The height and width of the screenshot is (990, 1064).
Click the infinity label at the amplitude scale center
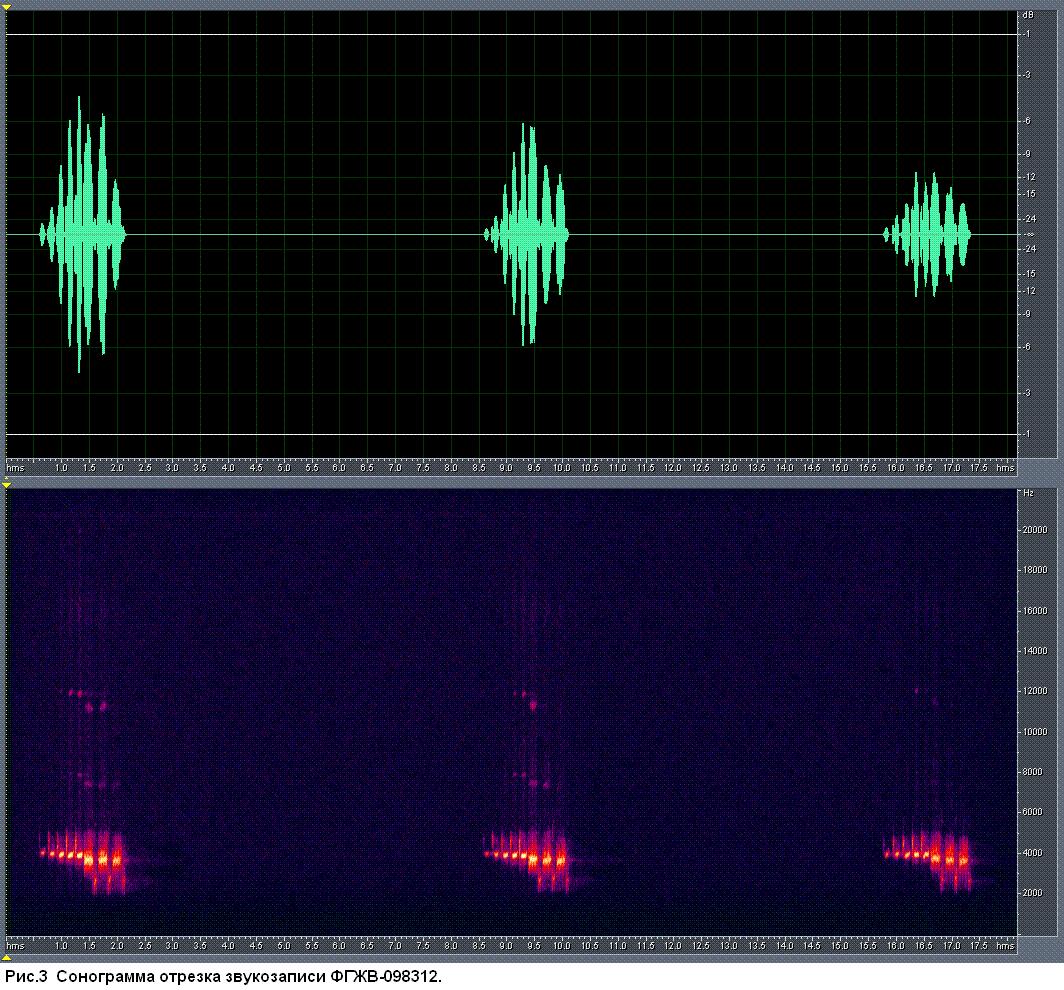[1029, 234]
